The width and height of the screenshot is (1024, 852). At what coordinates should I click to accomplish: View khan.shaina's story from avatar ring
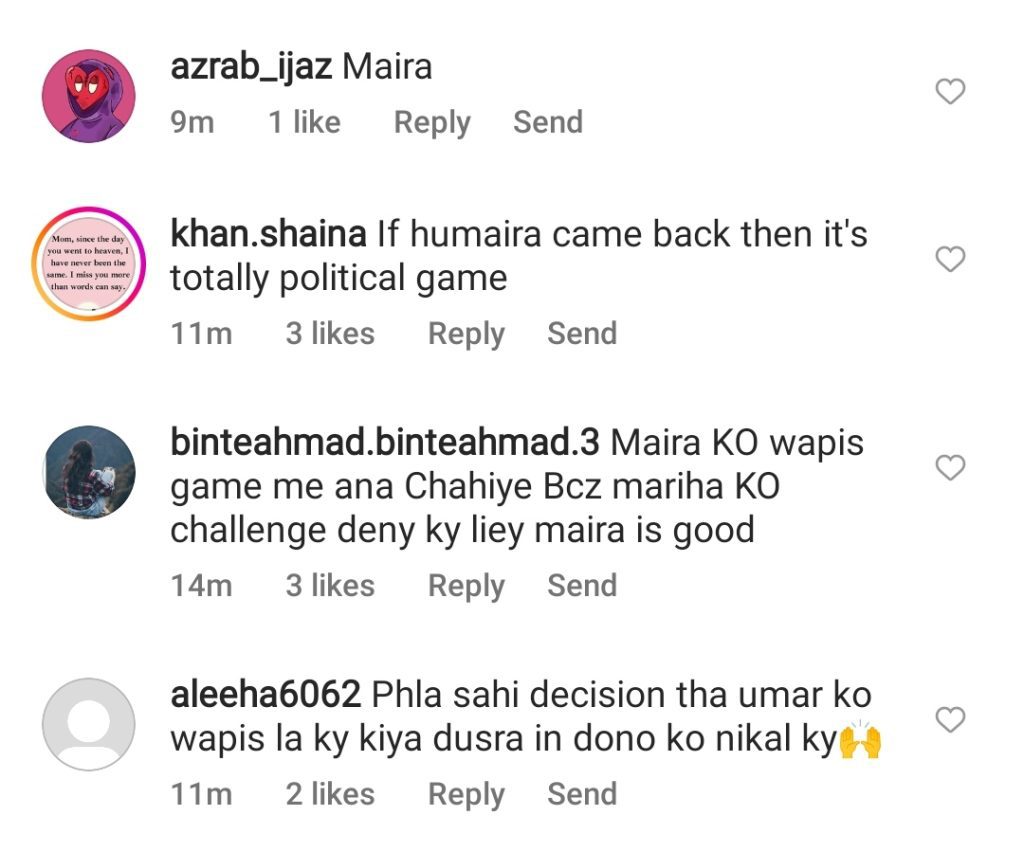(89, 264)
